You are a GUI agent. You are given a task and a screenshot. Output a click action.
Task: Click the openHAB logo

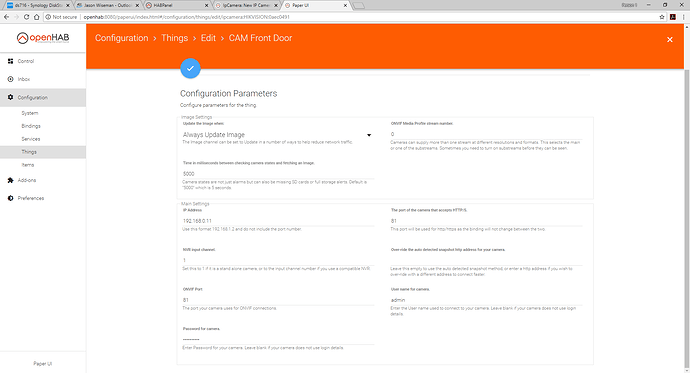(43, 38)
